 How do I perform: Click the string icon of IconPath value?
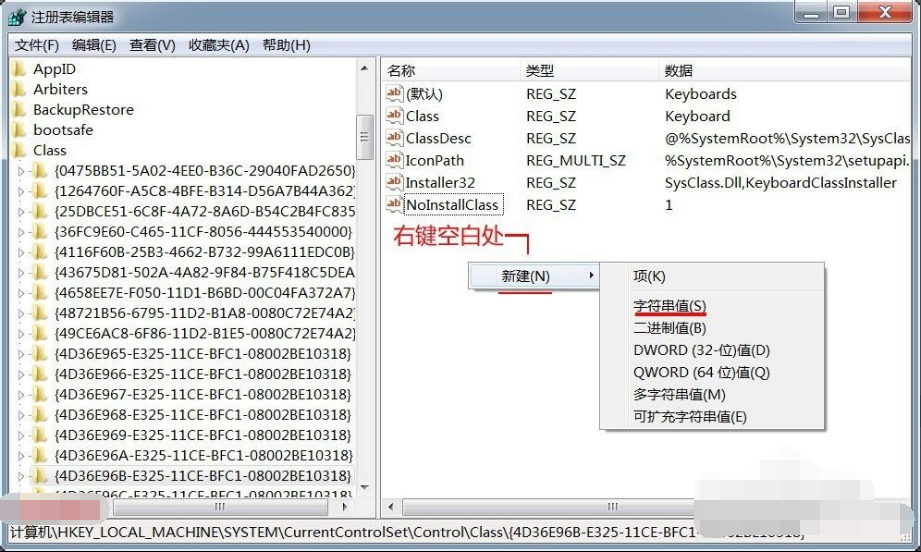tap(394, 160)
